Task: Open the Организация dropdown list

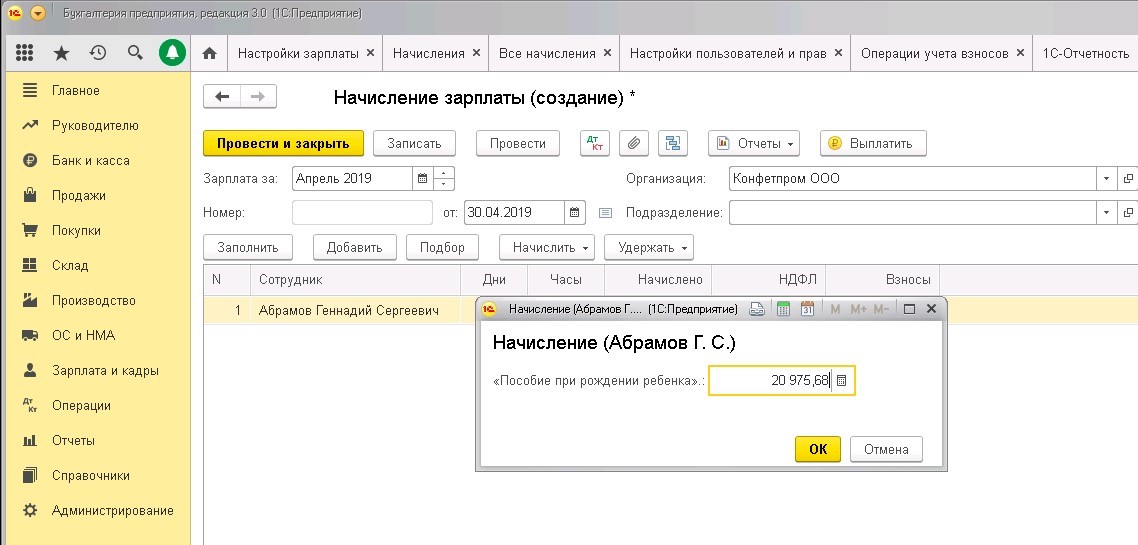Action: [x=1106, y=179]
